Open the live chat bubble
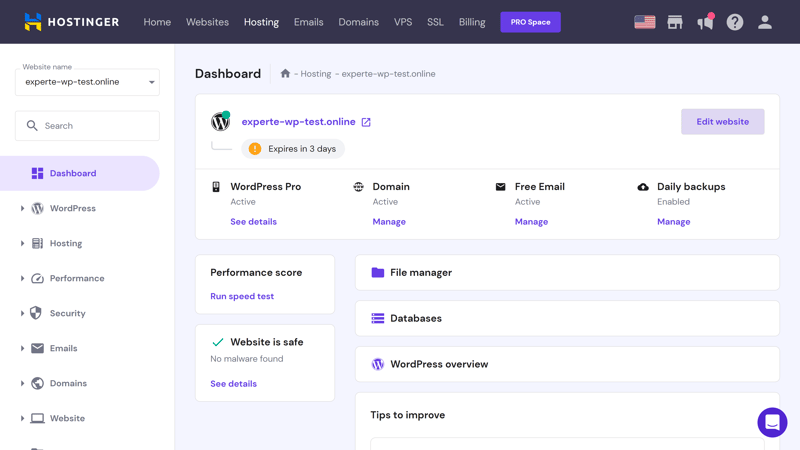This screenshot has width=800, height=450. click(772, 422)
